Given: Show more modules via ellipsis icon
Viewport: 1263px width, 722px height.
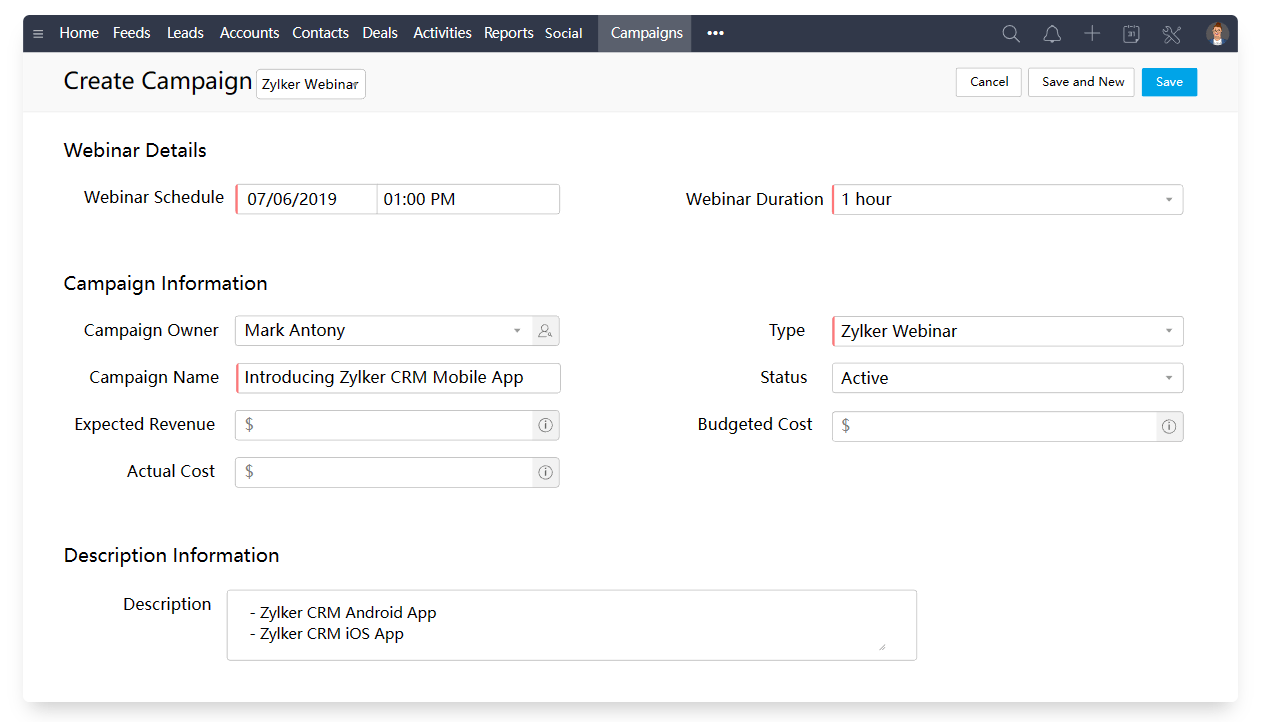Looking at the screenshot, I should (715, 33).
